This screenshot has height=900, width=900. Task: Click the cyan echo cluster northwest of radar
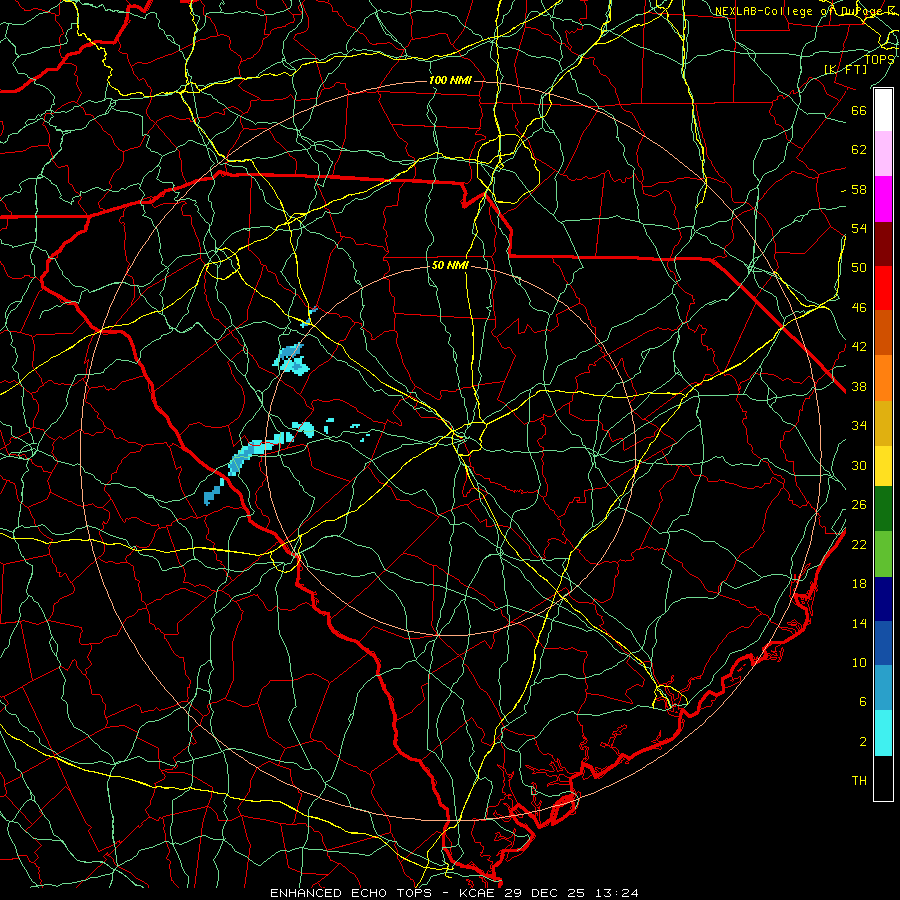click(291, 360)
